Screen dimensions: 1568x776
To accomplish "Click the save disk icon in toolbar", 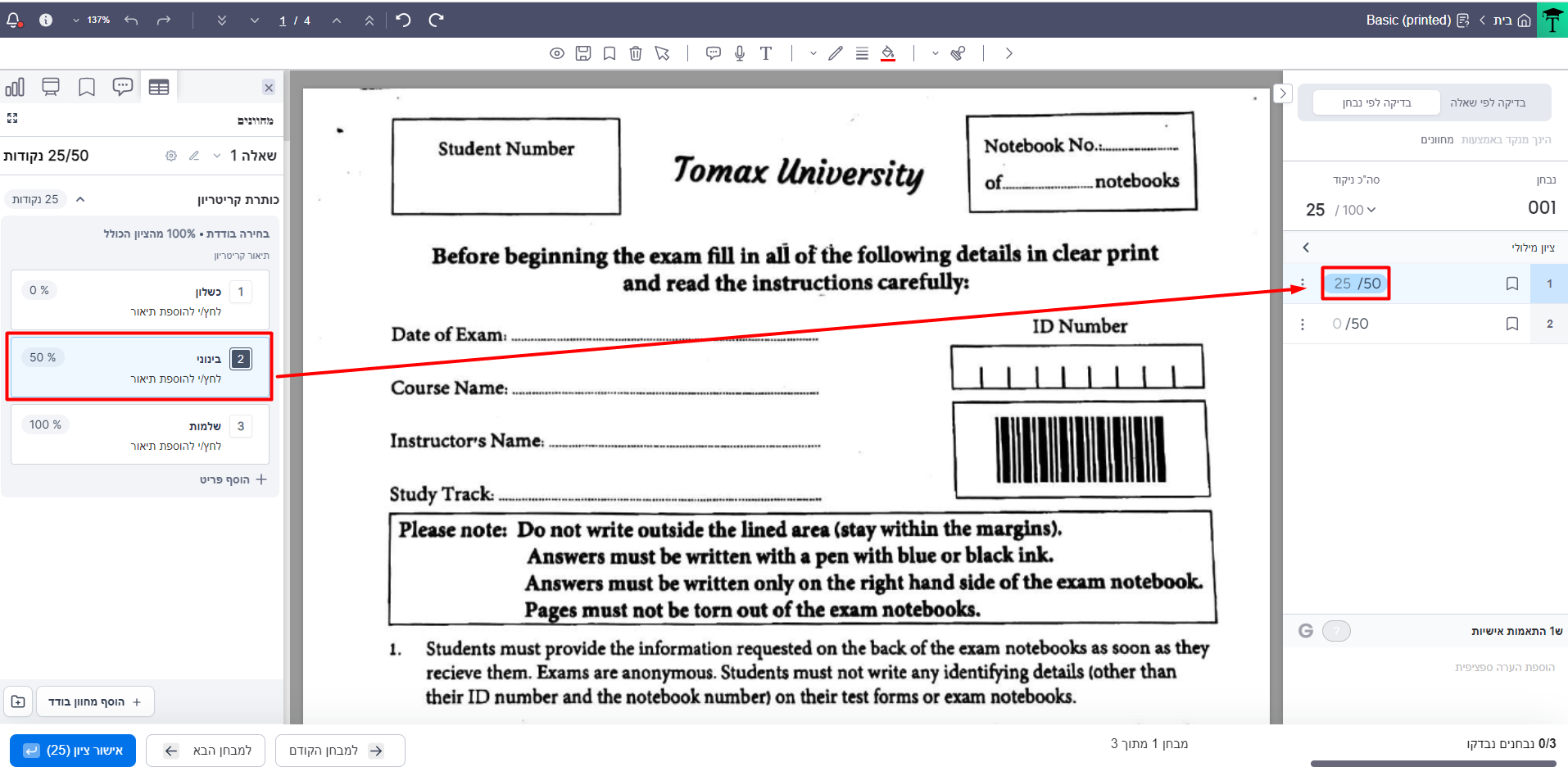I will click(583, 53).
